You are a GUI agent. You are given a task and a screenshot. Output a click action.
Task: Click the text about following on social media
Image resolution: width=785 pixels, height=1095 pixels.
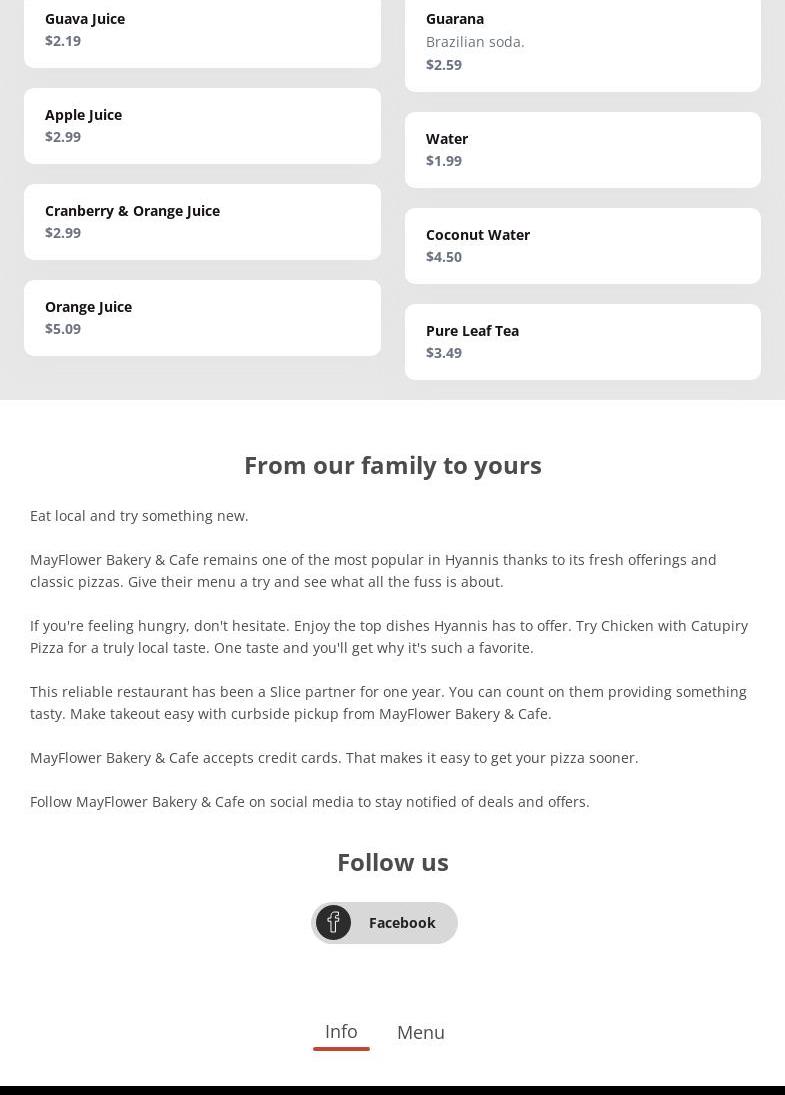click(310, 802)
